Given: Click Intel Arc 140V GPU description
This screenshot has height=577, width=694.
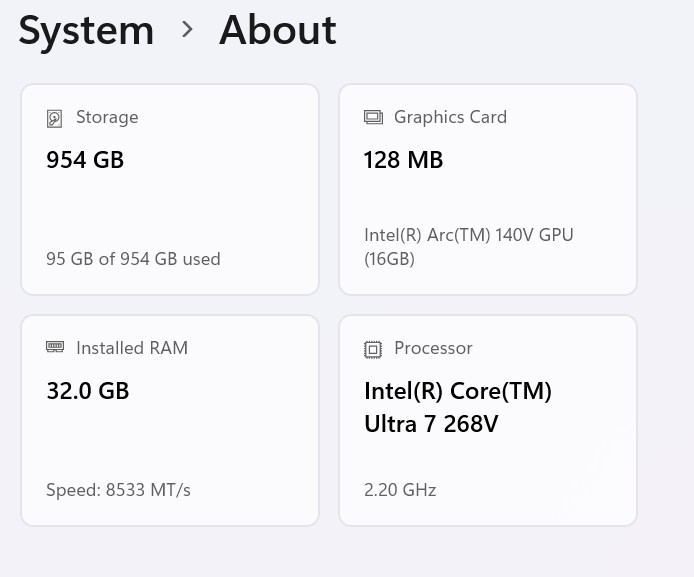Looking at the screenshot, I should point(468,247).
